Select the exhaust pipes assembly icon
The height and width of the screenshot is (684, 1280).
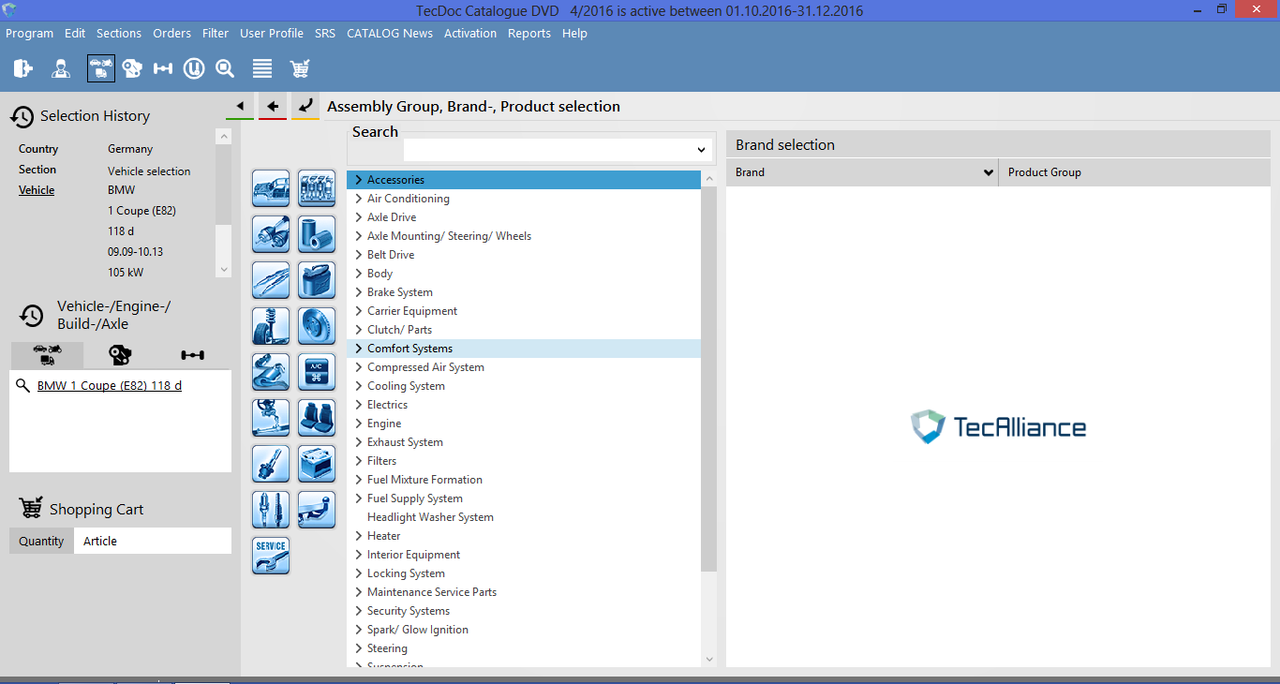pyautogui.click(x=271, y=234)
